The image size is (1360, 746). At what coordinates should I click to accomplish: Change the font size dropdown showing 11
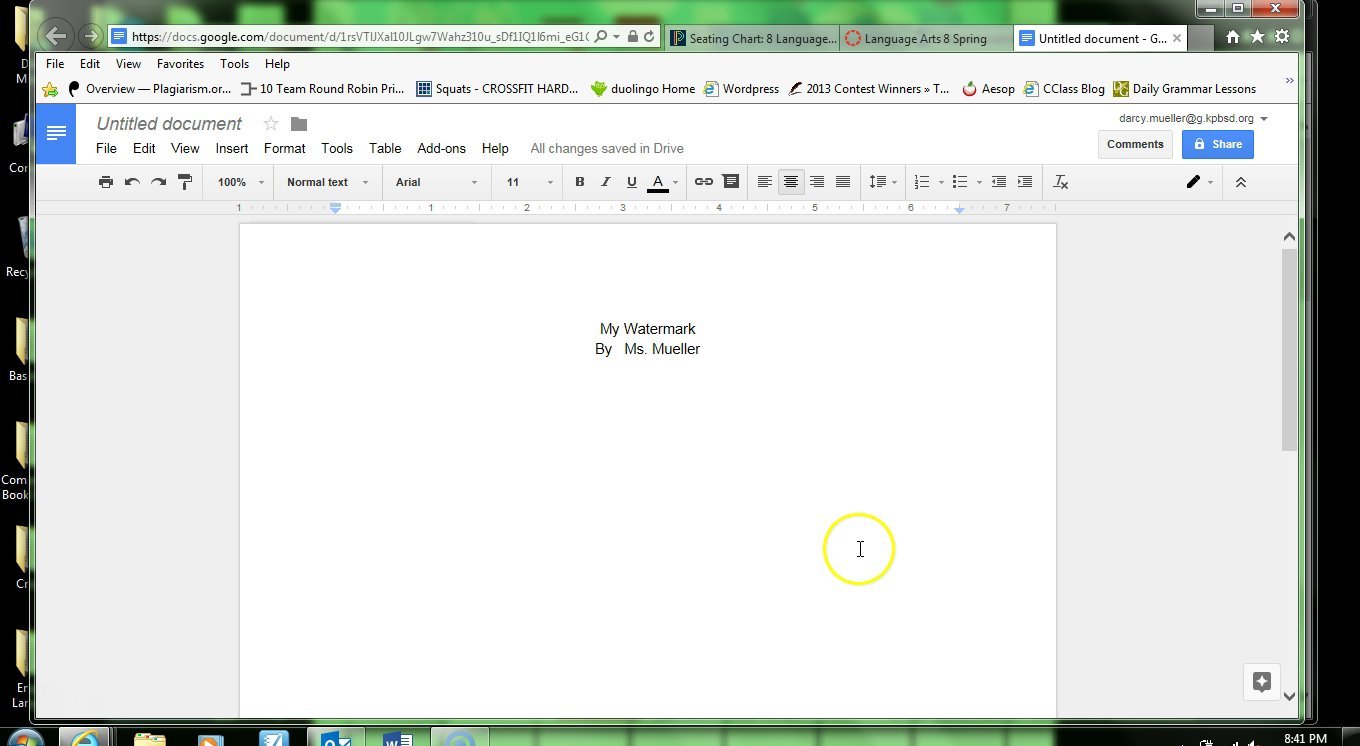pyautogui.click(x=529, y=182)
